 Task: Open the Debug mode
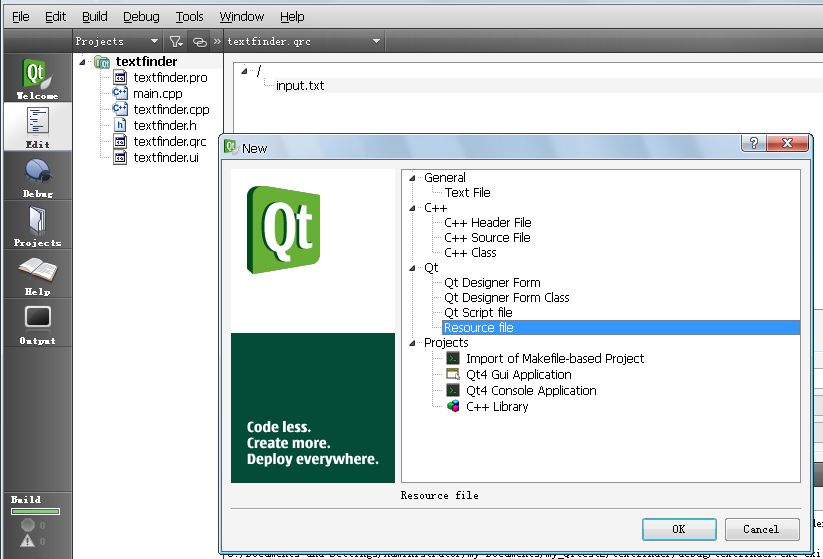click(x=37, y=176)
